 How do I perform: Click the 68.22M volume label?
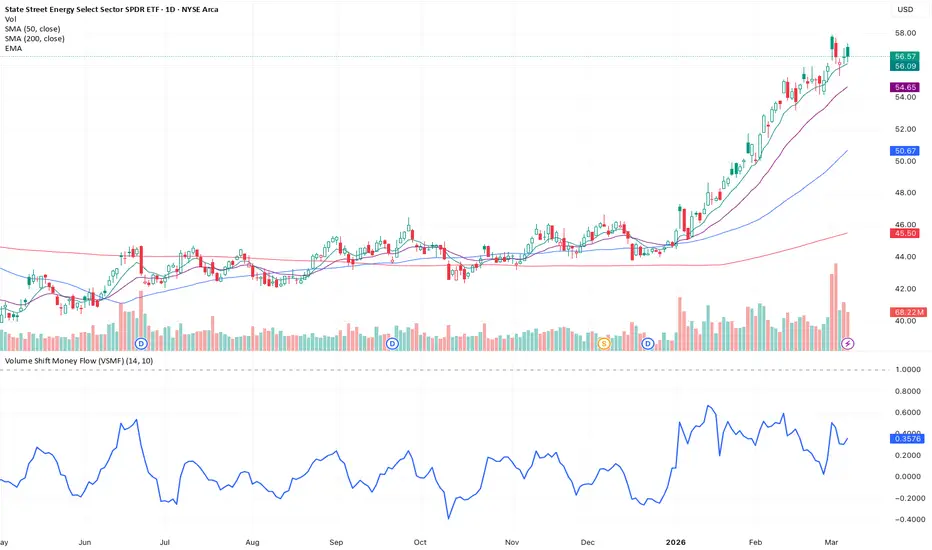coord(908,312)
